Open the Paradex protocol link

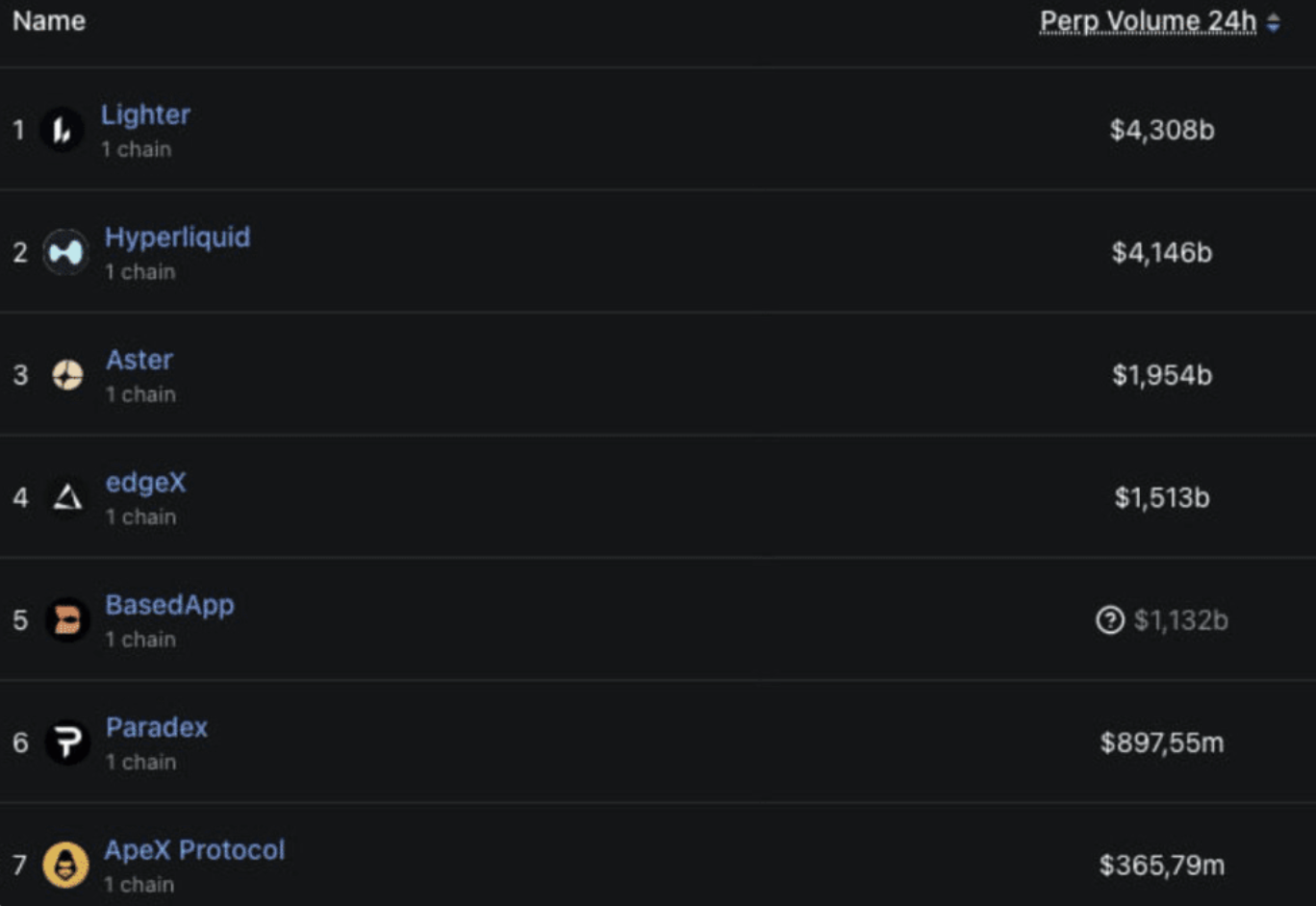157,727
